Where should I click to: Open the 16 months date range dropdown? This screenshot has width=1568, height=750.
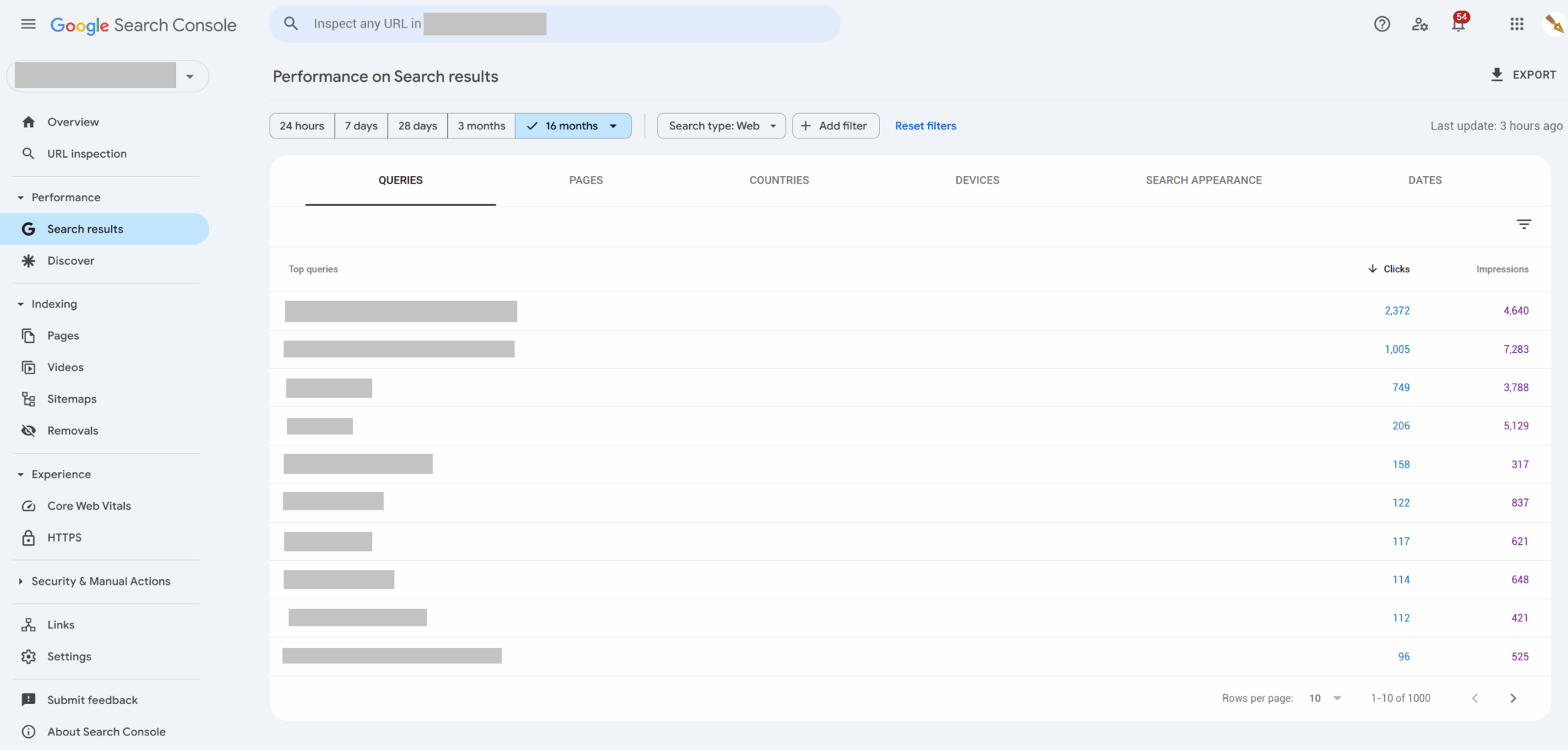coord(573,126)
